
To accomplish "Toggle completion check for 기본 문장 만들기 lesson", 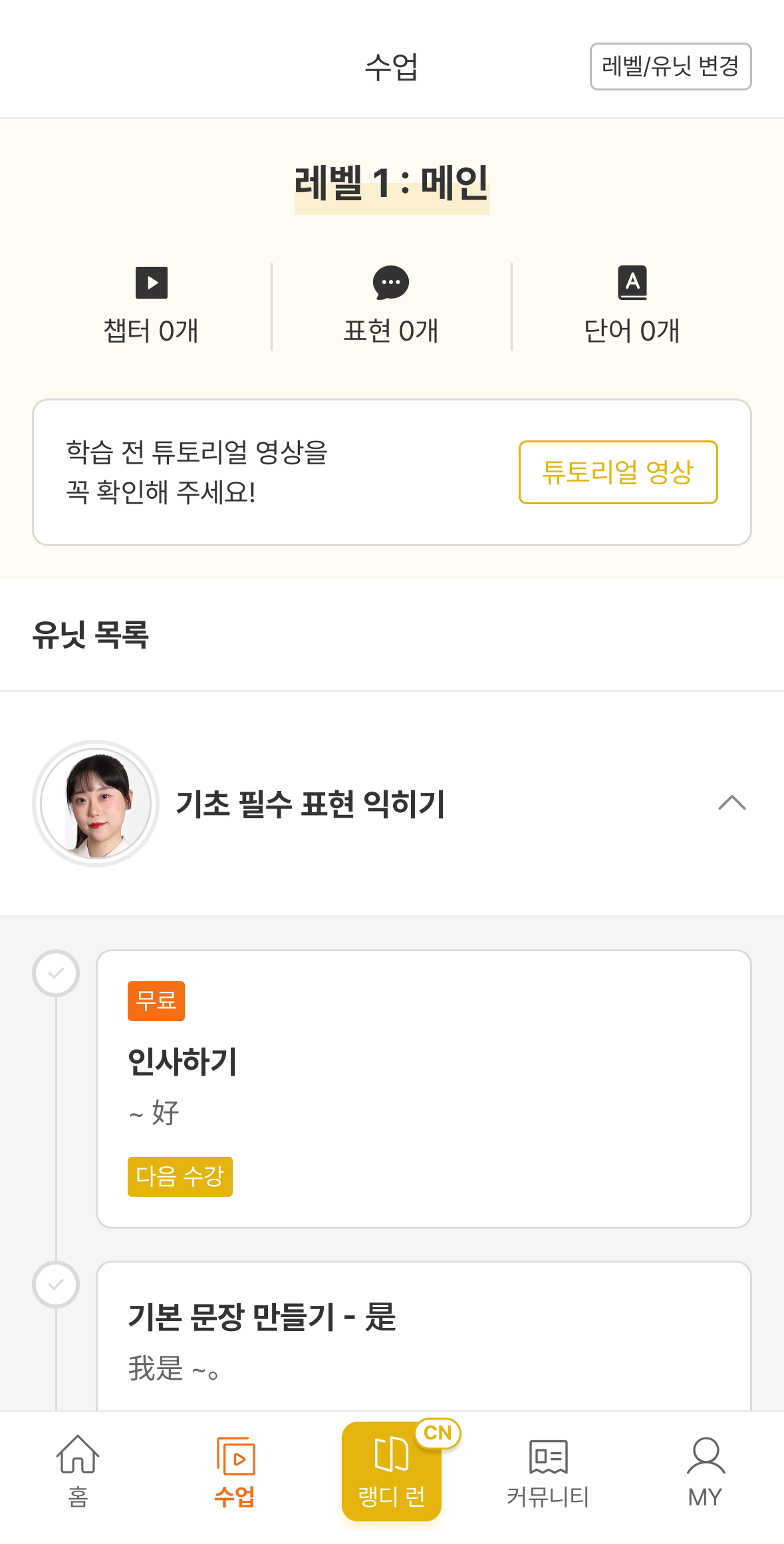I will (x=57, y=1285).
